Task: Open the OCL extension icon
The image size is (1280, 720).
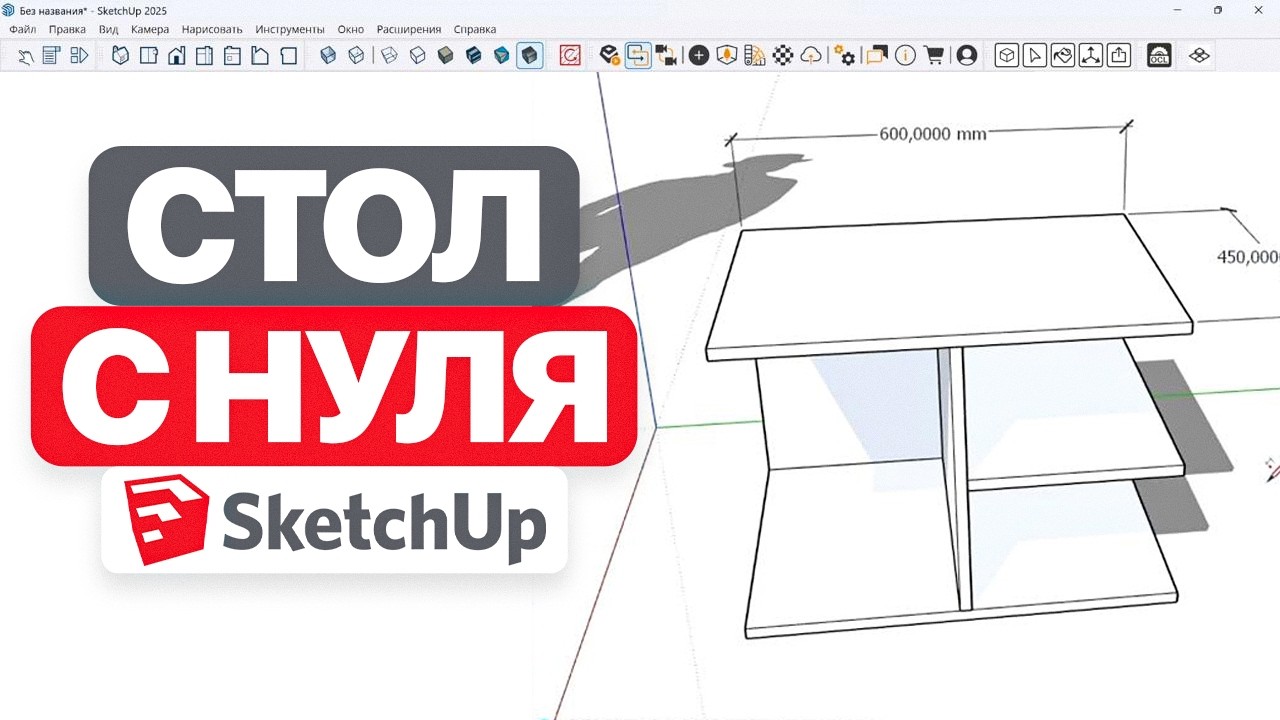Action: coord(1159,56)
